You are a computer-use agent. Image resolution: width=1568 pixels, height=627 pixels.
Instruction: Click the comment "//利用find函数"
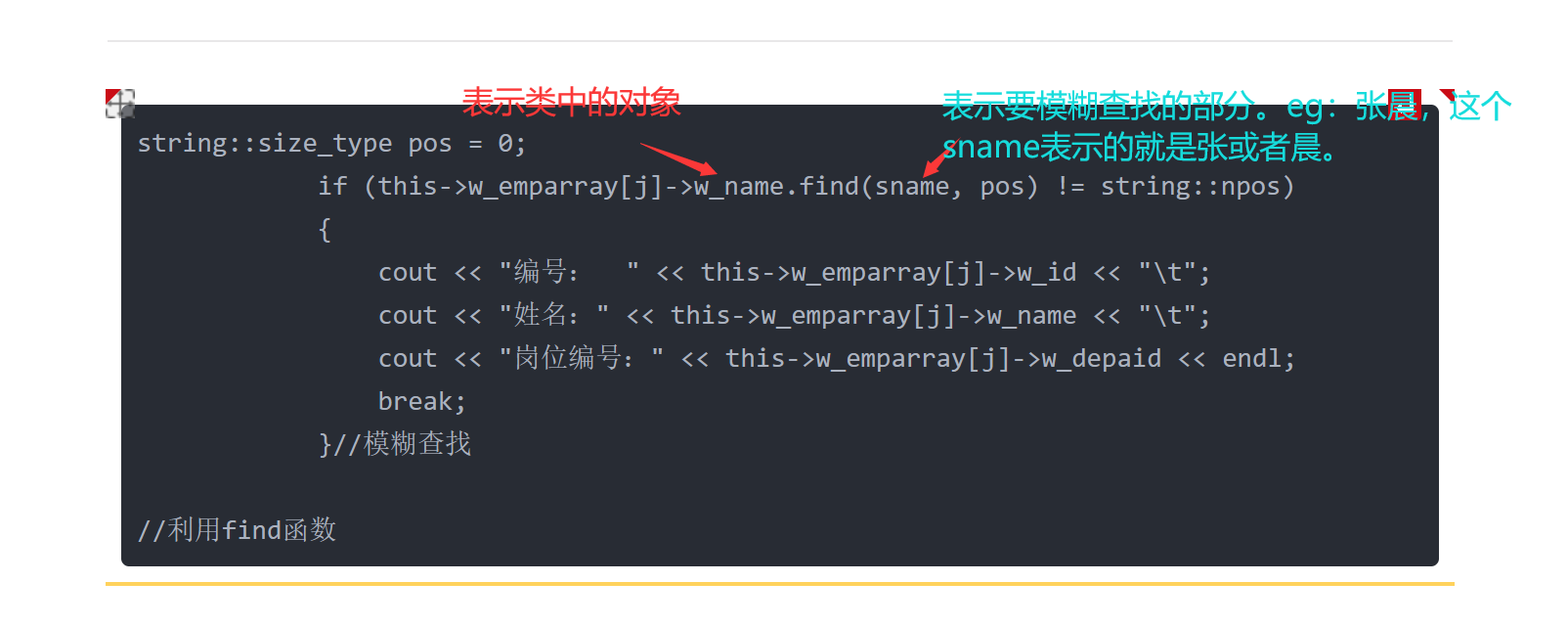point(237,531)
